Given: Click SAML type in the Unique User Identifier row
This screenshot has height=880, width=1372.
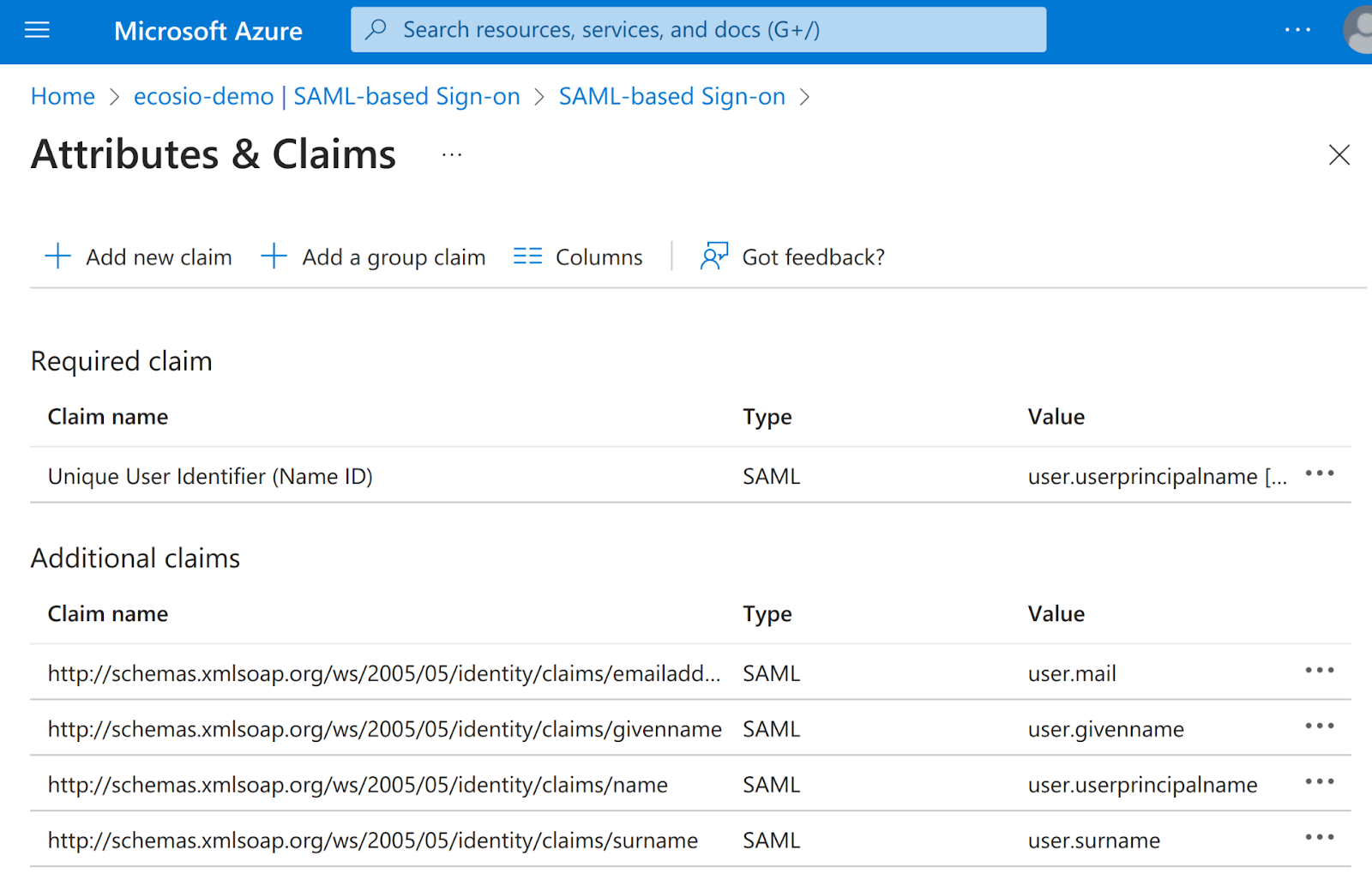Looking at the screenshot, I should point(772,477).
